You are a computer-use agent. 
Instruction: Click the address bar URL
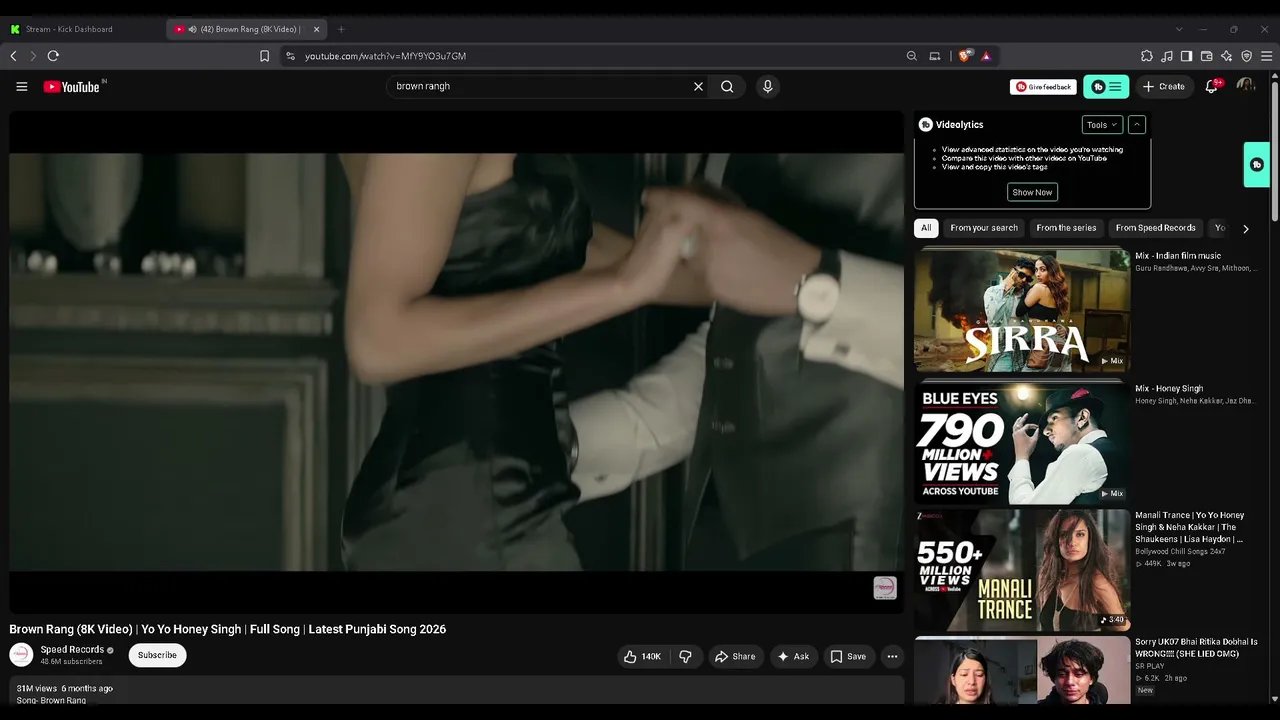tap(386, 56)
